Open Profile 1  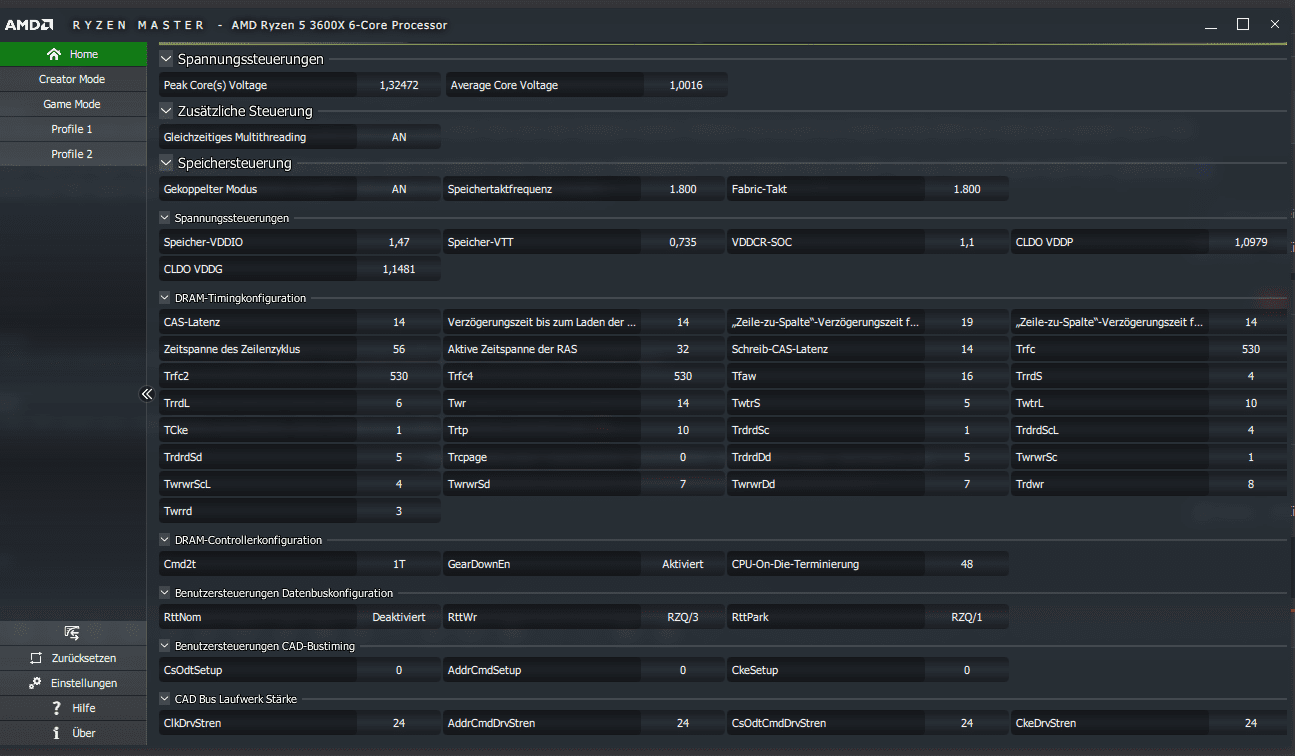[73, 129]
